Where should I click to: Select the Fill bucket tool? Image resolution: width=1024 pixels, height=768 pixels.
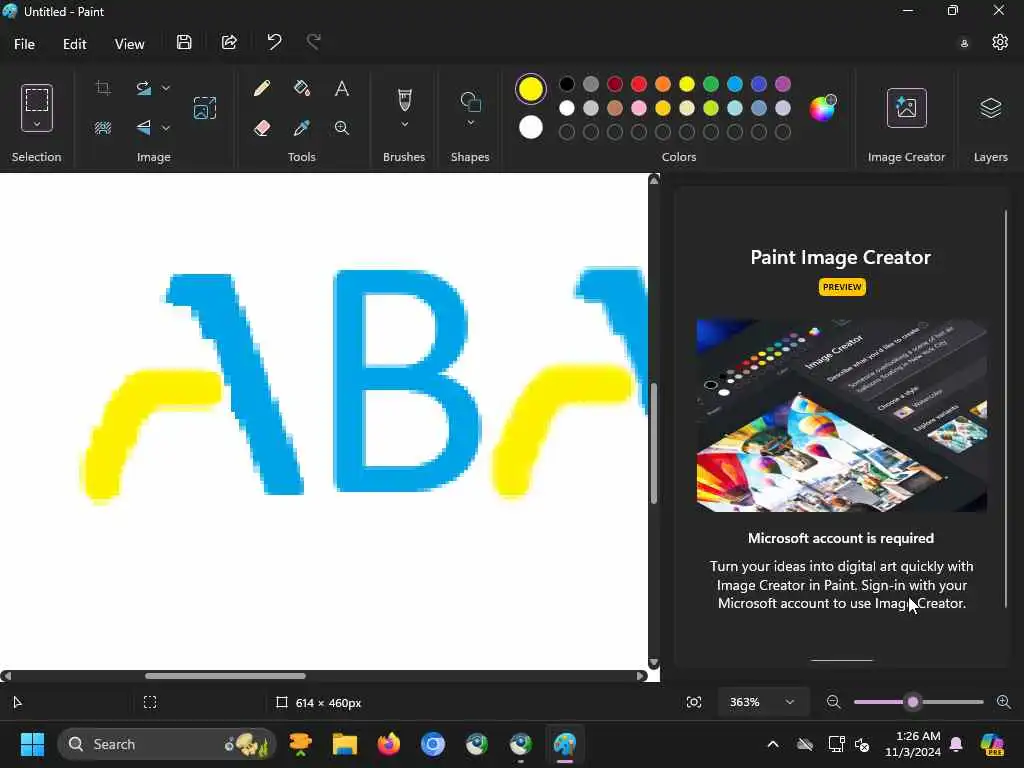click(302, 88)
